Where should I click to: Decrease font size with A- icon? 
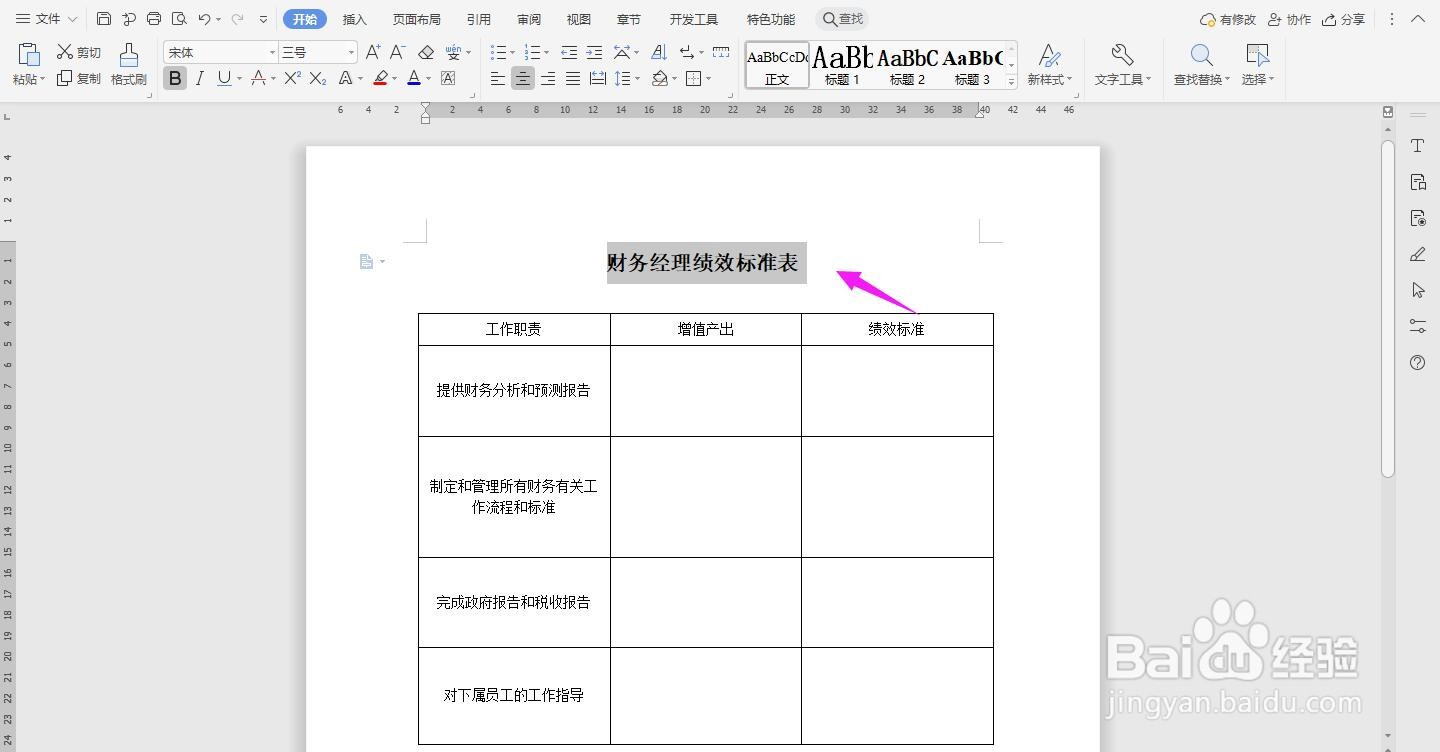tap(397, 52)
